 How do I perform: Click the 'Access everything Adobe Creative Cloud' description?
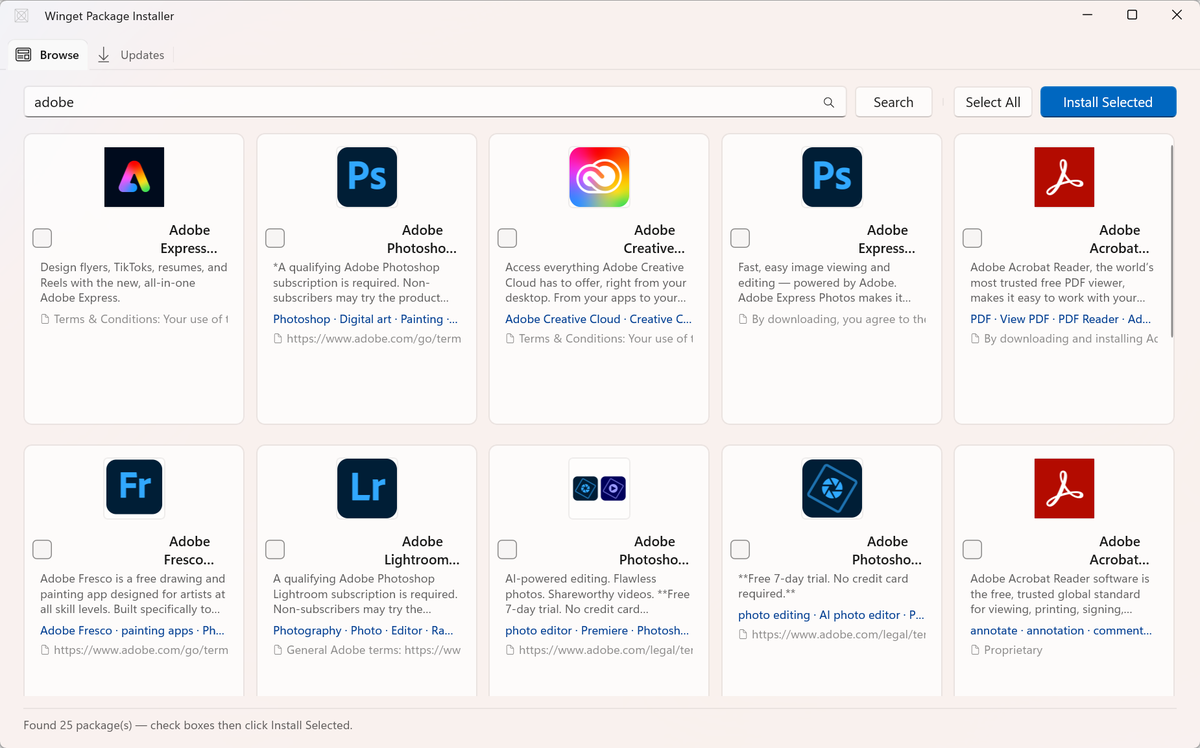pos(596,282)
